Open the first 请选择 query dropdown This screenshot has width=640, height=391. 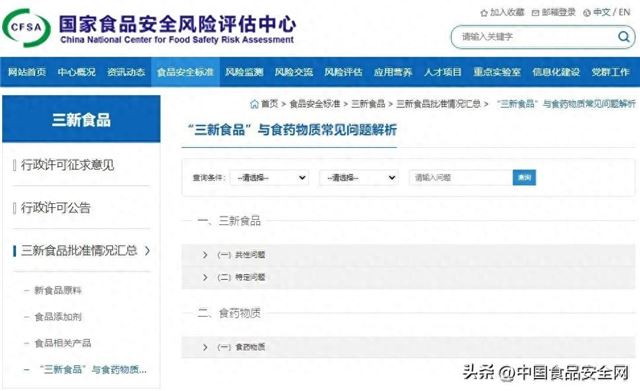[269, 178]
